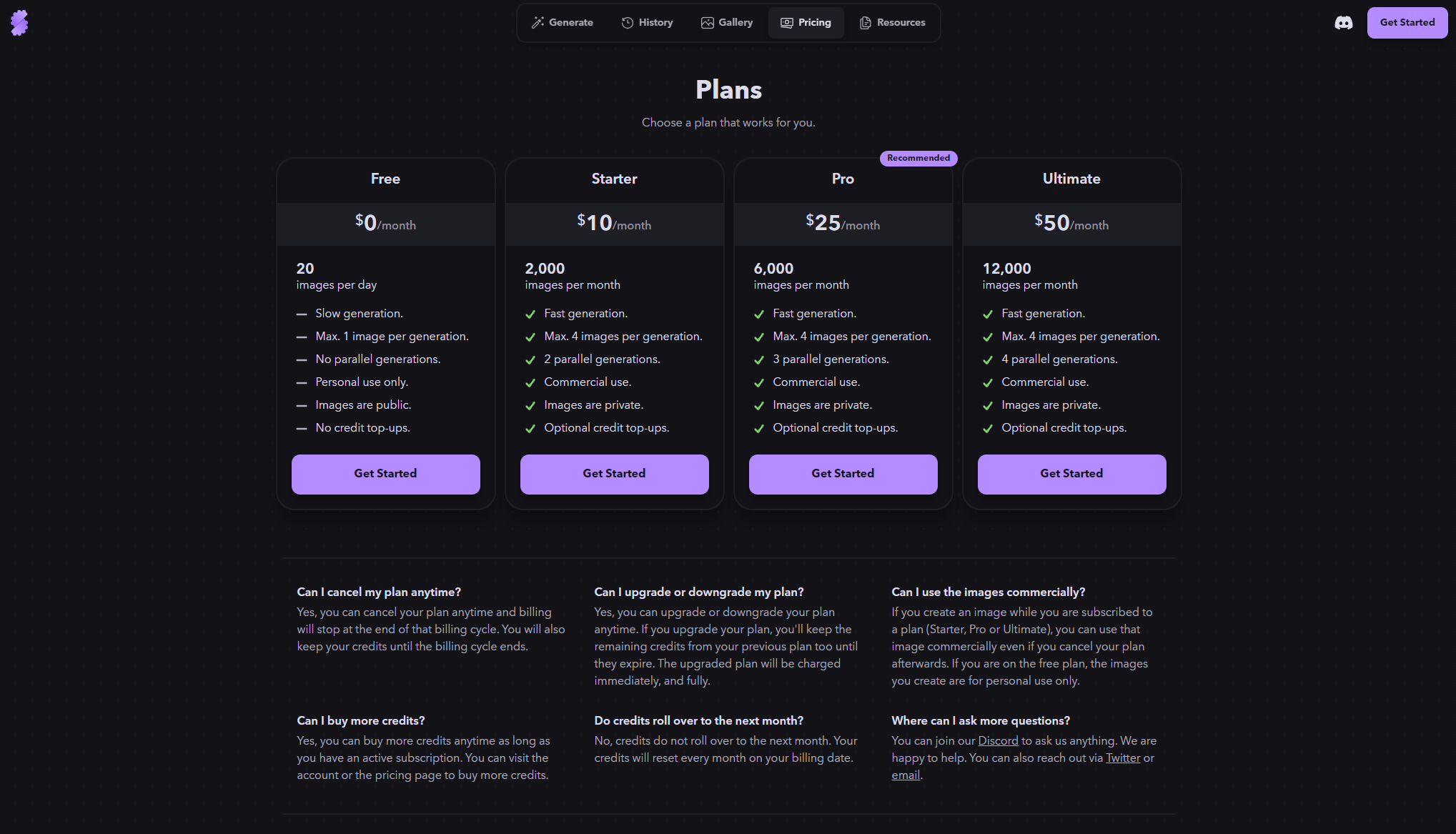Click the Recommended badge on Pro
The image size is (1456, 834).
(918, 158)
